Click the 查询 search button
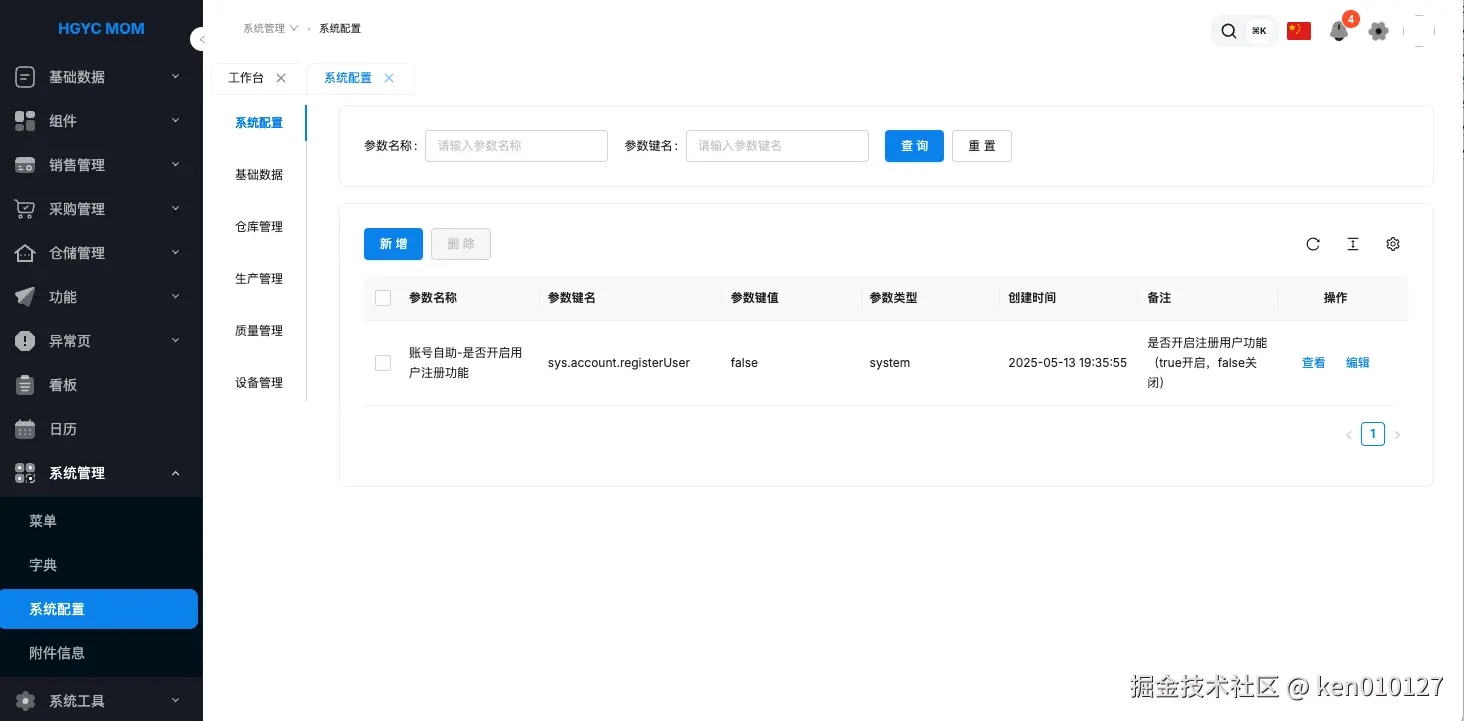 [914, 146]
